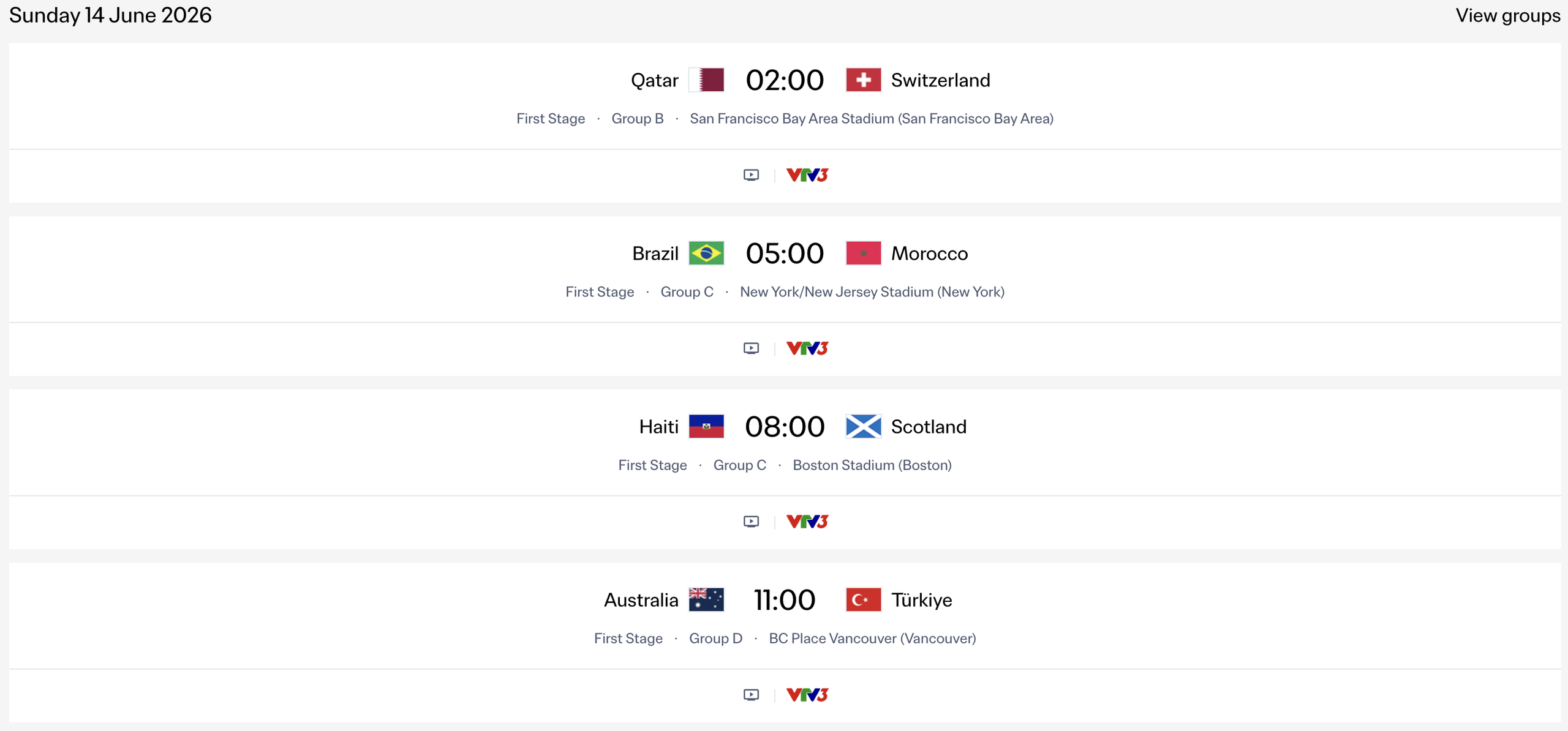Select the Morocco flag

click(x=864, y=253)
